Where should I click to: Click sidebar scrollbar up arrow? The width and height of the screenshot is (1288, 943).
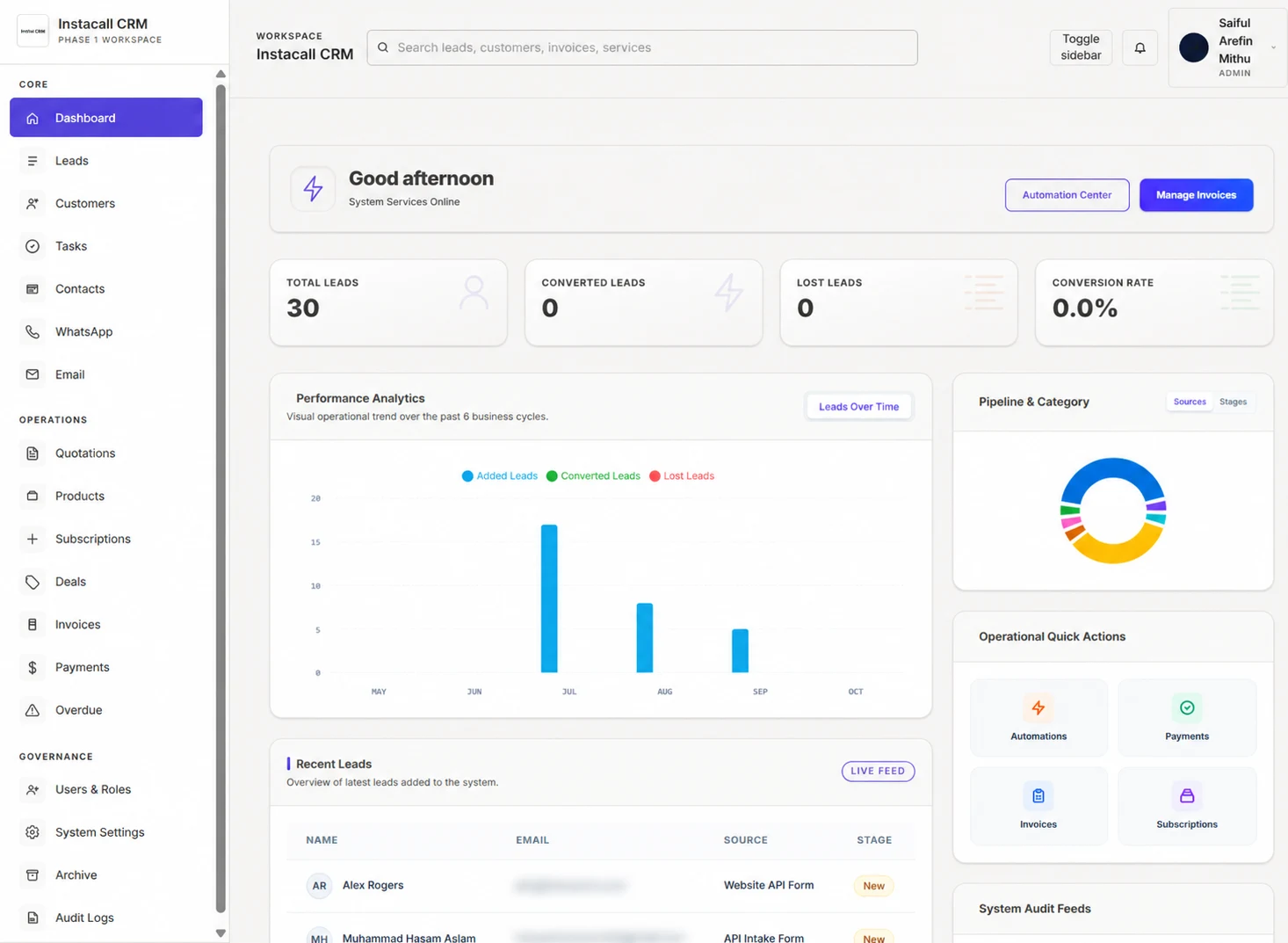(x=221, y=74)
